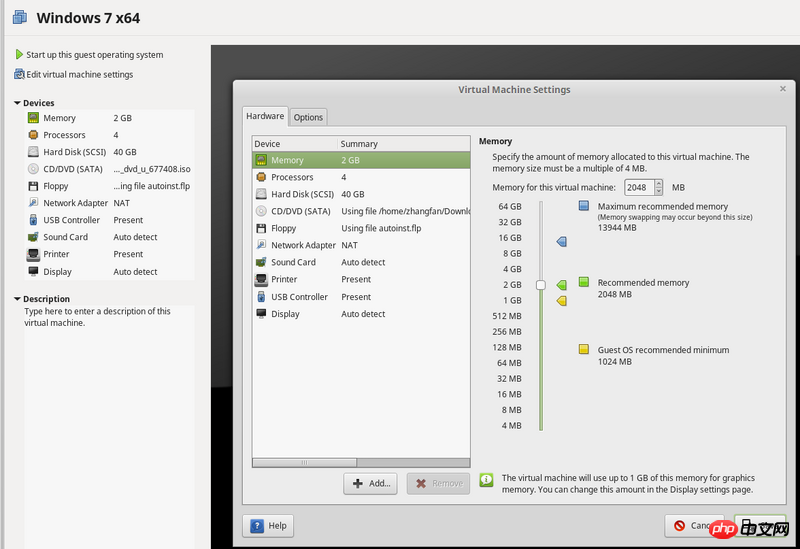Click '..._dvd_u_677408.iso' value in sidebar
The height and width of the screenshot is (549, 800).
pyautogui.click(x=152, y=169)
